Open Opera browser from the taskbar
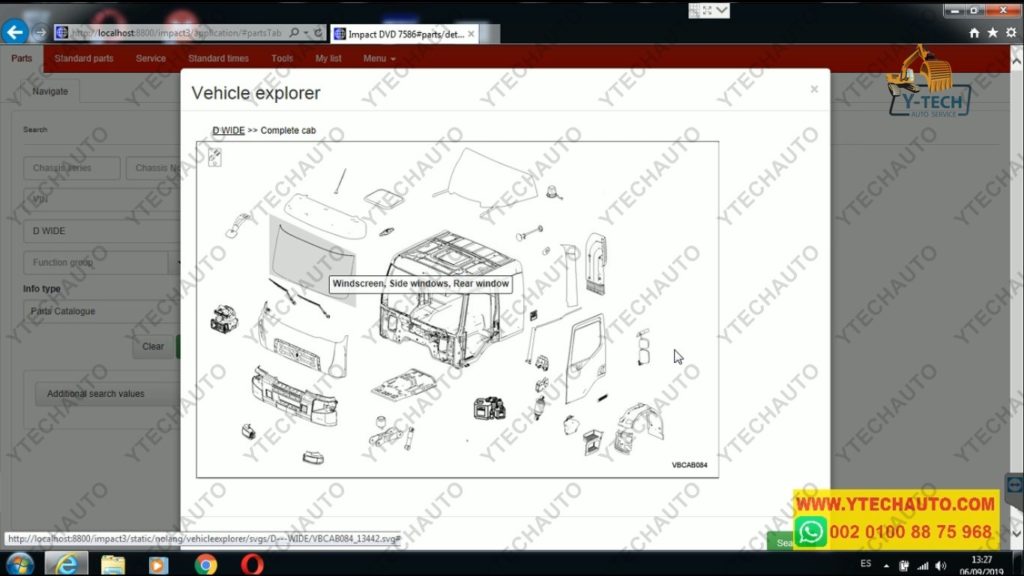This screenshot has height=576, width=1024. click(x=251, y=564)
